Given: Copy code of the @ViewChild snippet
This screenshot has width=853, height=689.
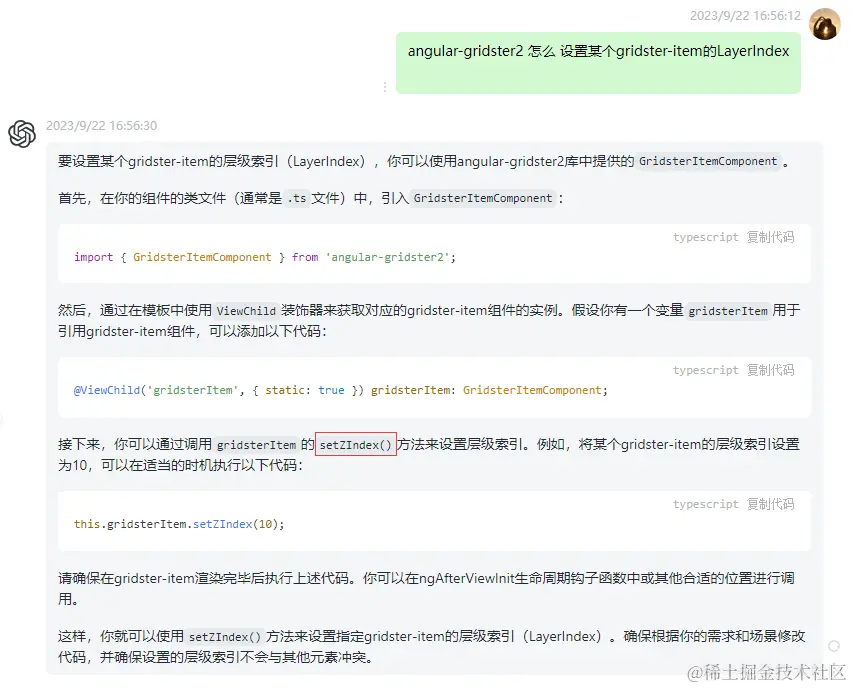Looking at the screenshot, I should (770, 370).
